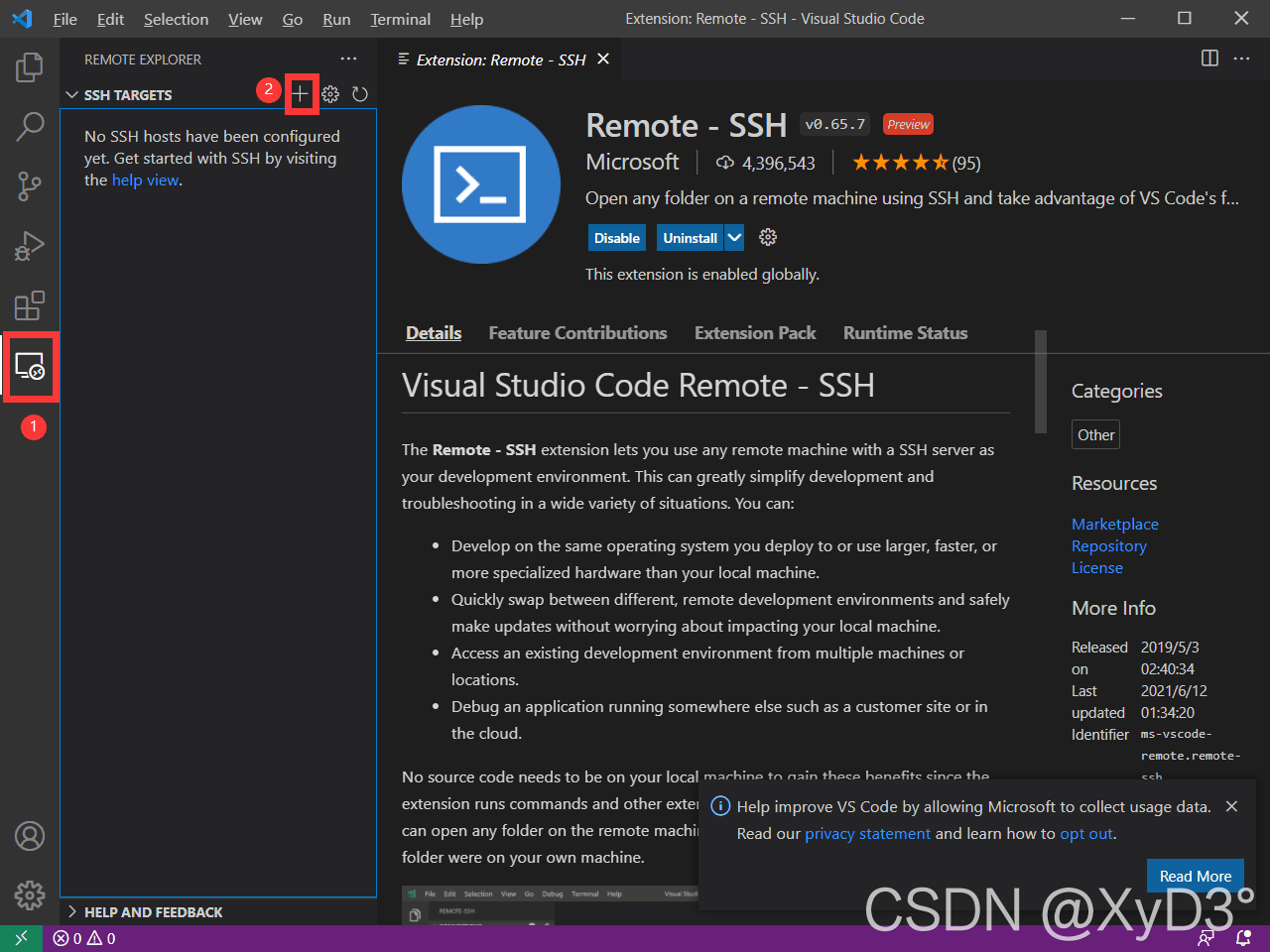Open the Accounts menu icon
The height and width of the screenshot is (952, 1270).
[30, 836]
